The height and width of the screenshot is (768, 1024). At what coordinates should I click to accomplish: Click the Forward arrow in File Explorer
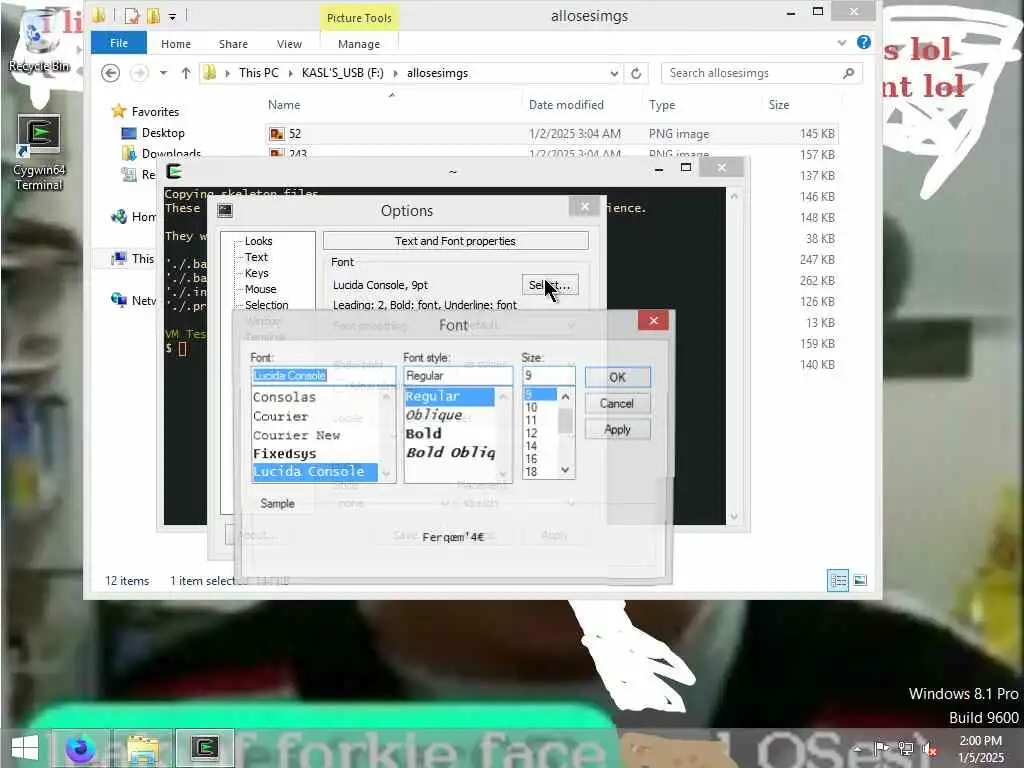pyautogui.click(x=138, y=73)
